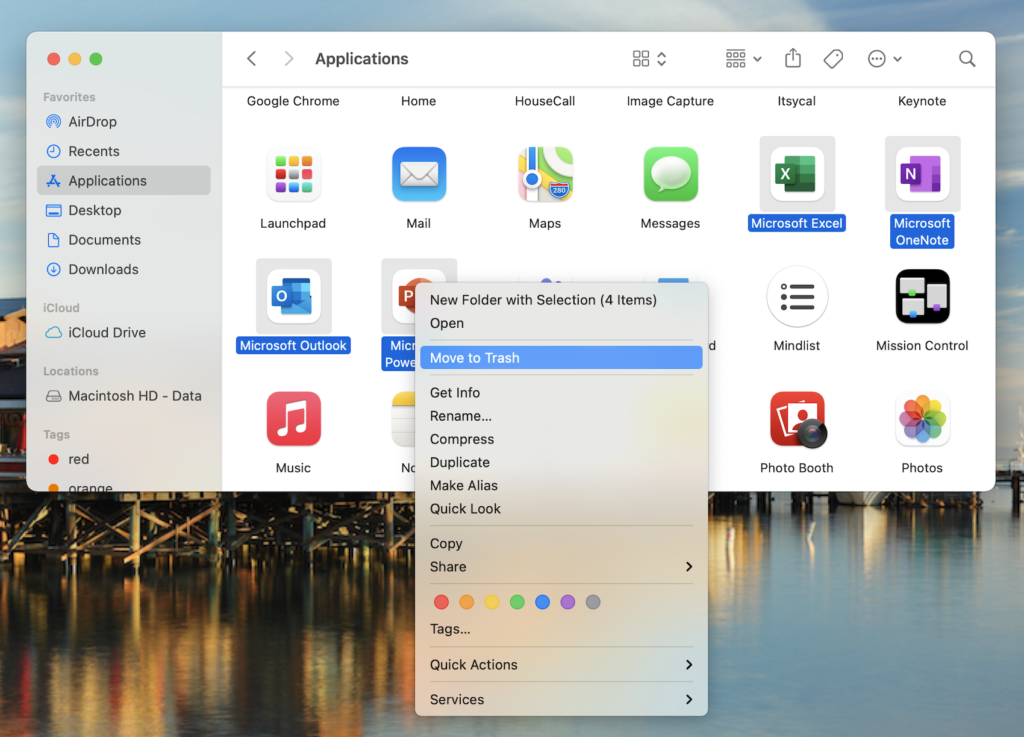
Task: Click the Photo Booth app icon
Action: point(797,419)
